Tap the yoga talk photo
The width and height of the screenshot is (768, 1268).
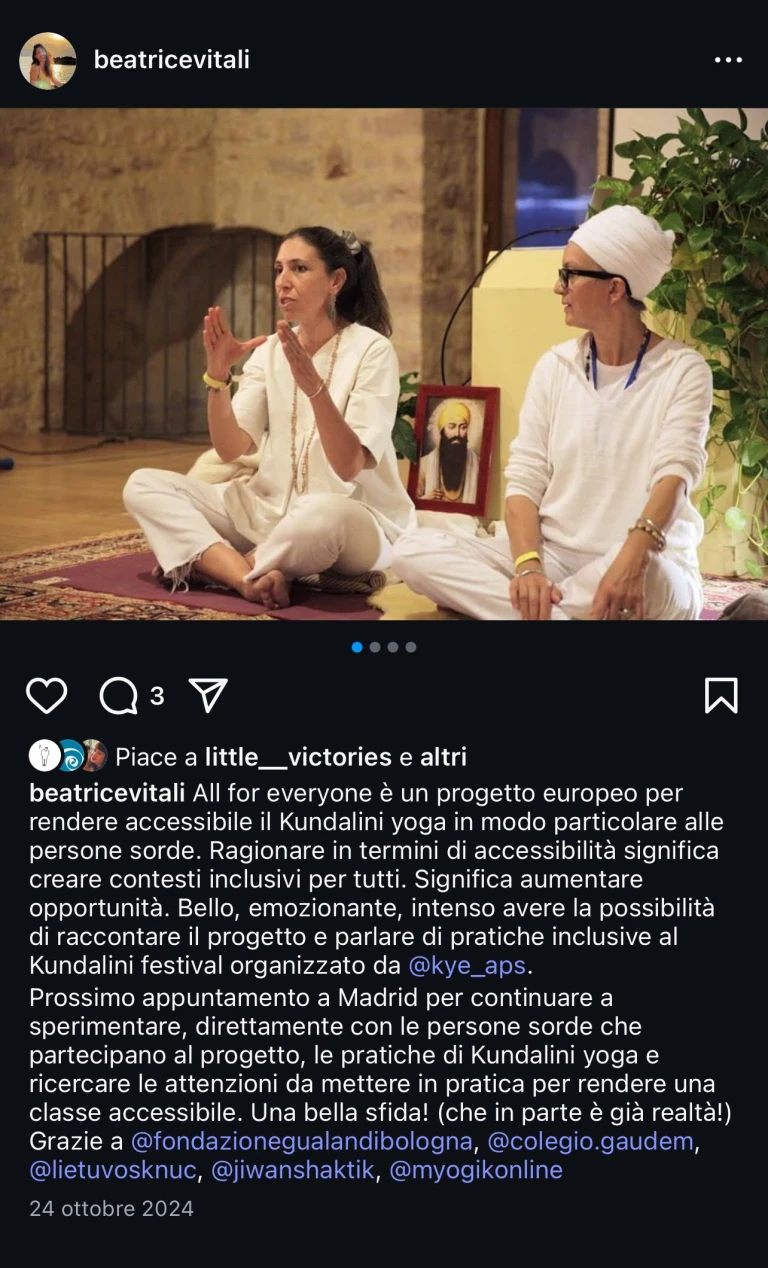(x=384, y=364)
